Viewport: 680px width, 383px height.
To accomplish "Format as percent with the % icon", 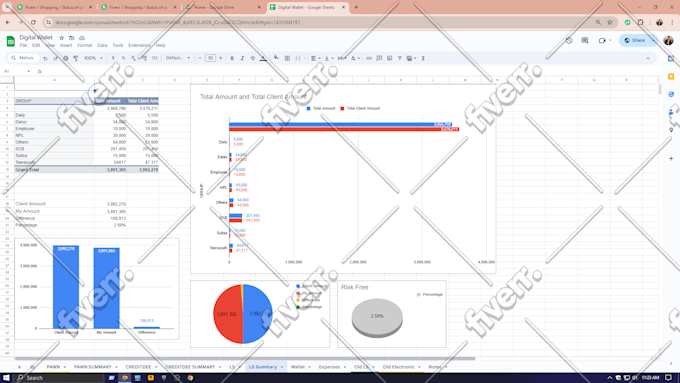I will pos(123,58).
